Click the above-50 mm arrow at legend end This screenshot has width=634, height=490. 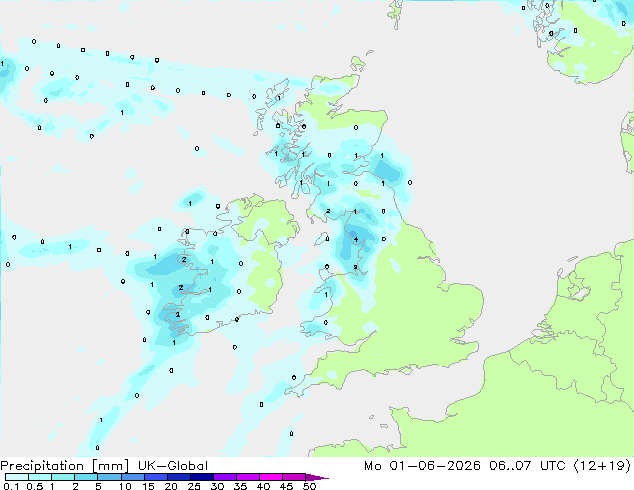tap(317, 477)
